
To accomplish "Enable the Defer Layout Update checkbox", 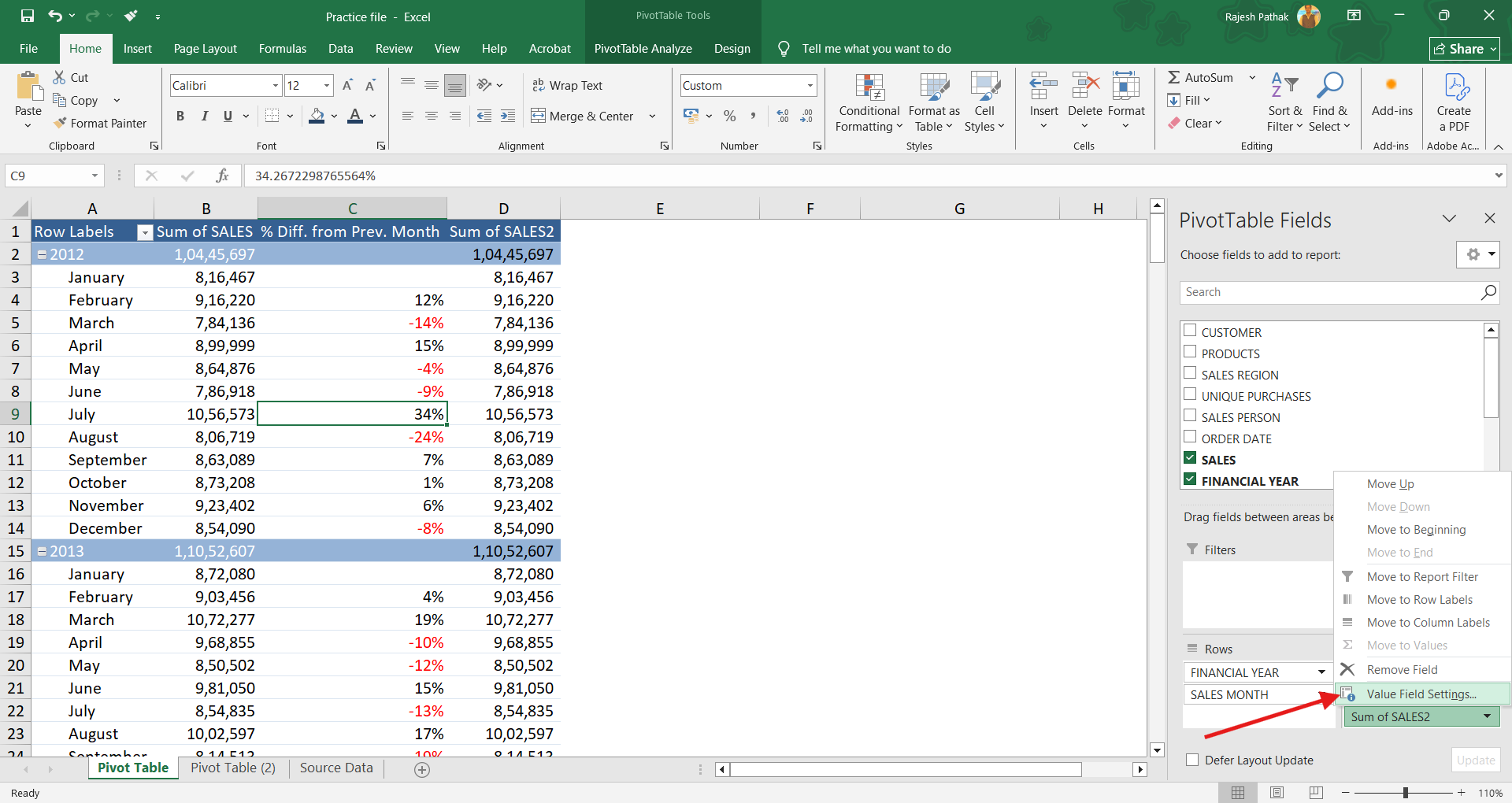I will coord(1192,760).
